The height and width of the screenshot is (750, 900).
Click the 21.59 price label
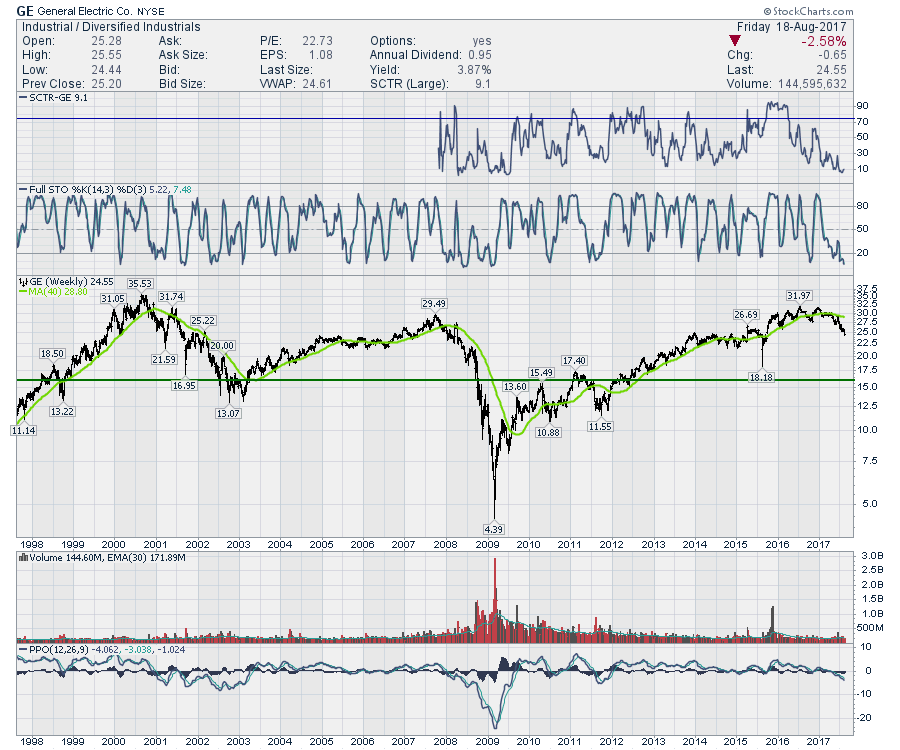pyautogui.click(x=164, y=359)
